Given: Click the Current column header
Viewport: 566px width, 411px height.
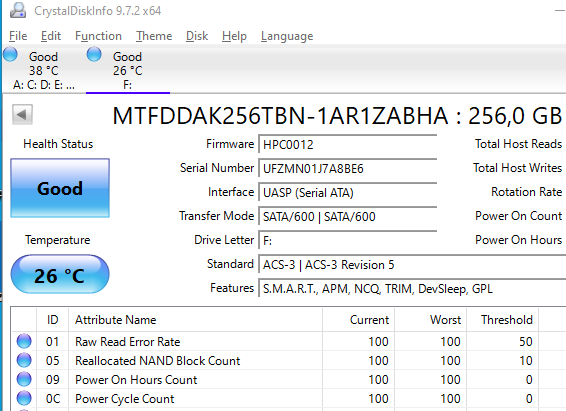Looking at the screenshot, I should click(x=358, y=320).
